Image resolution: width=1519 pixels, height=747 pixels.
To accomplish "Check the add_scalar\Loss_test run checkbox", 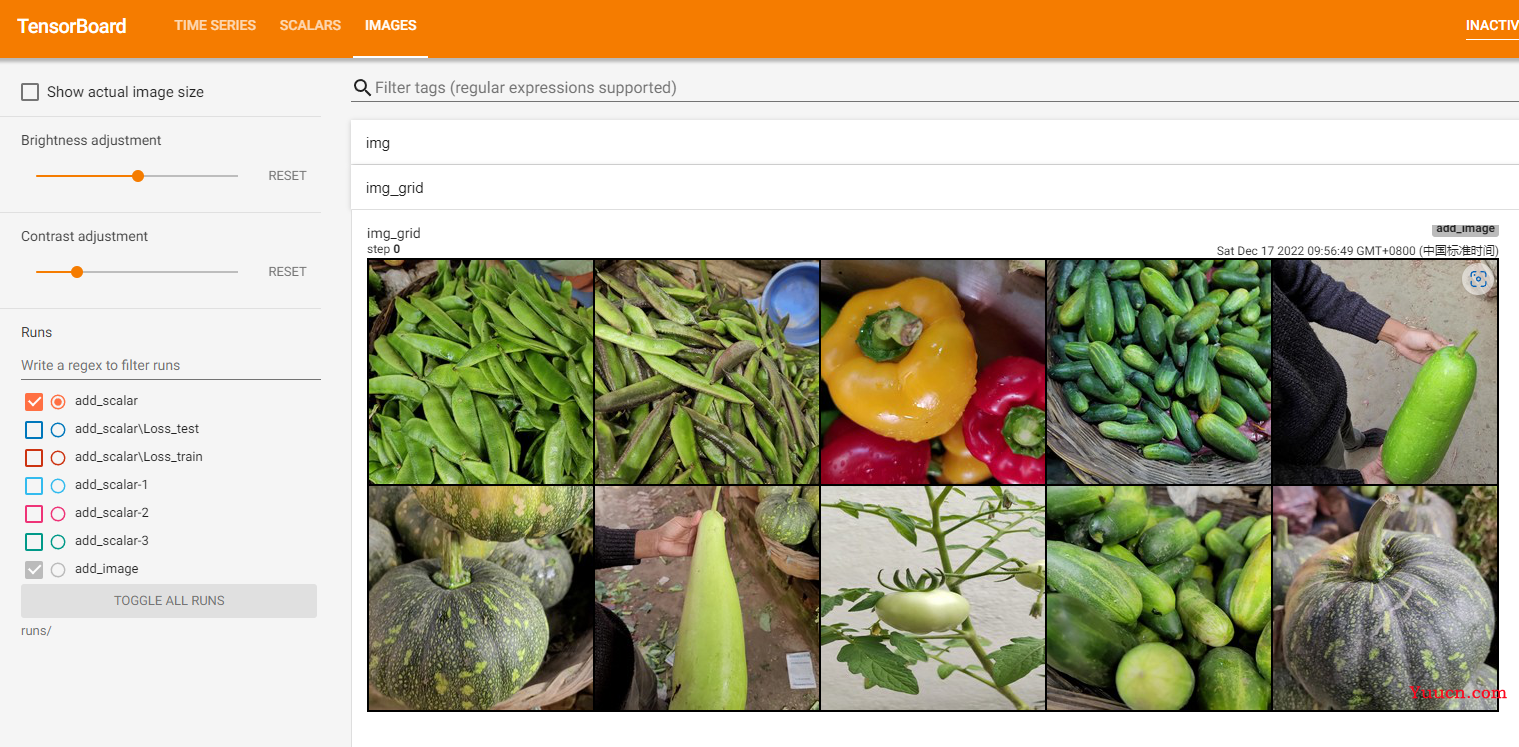I will (x=34, y=430).
